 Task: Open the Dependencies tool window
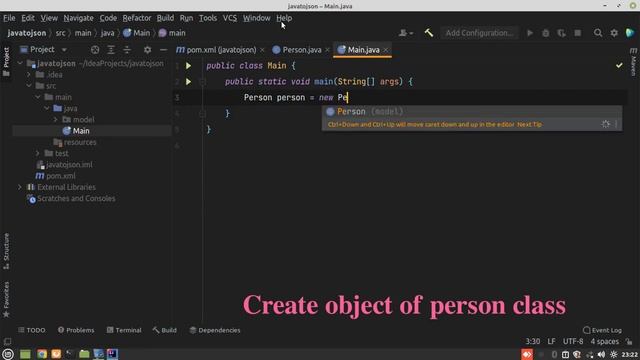[215, 330]
